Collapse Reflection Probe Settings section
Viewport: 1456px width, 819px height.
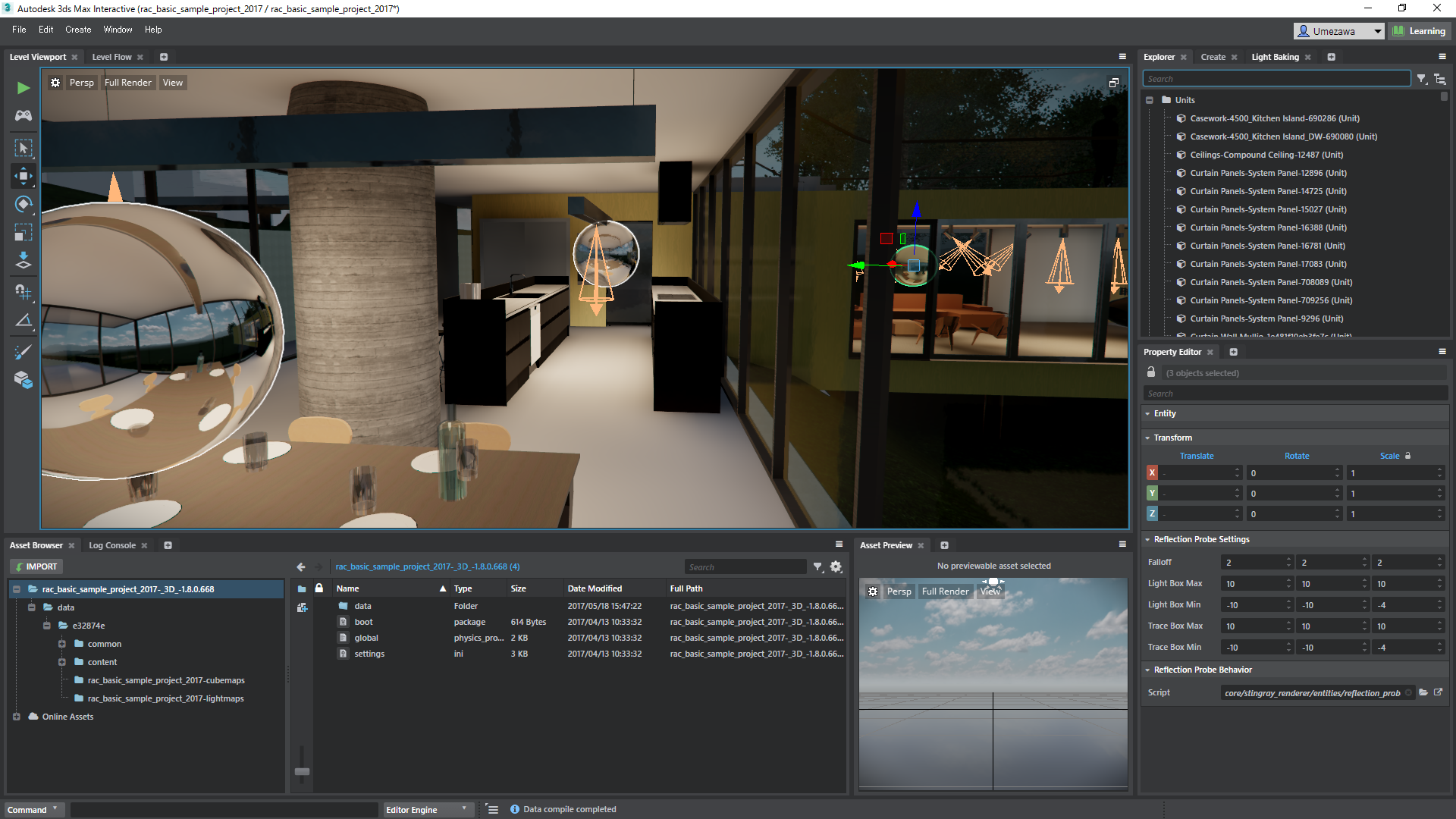tap(1147, 540)
